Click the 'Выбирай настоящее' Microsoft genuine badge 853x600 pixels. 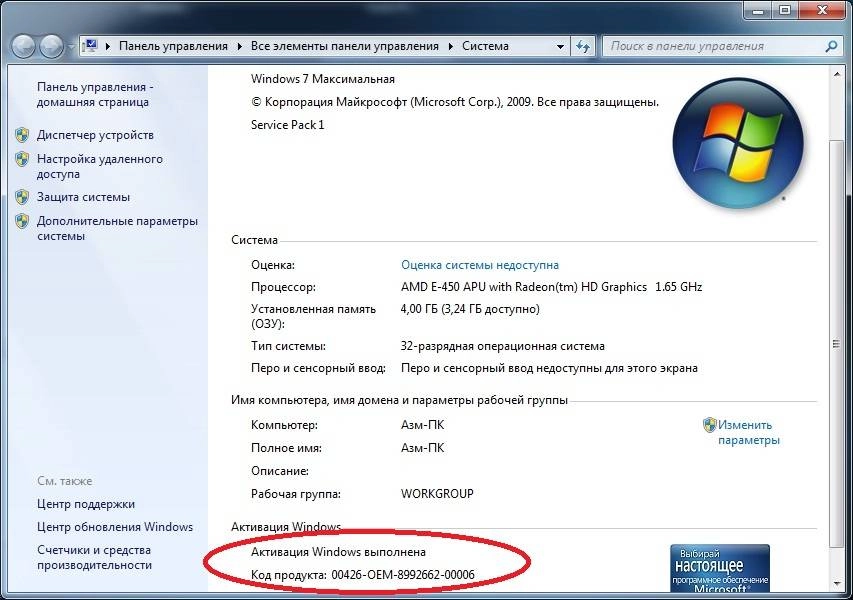click(720, 568)
